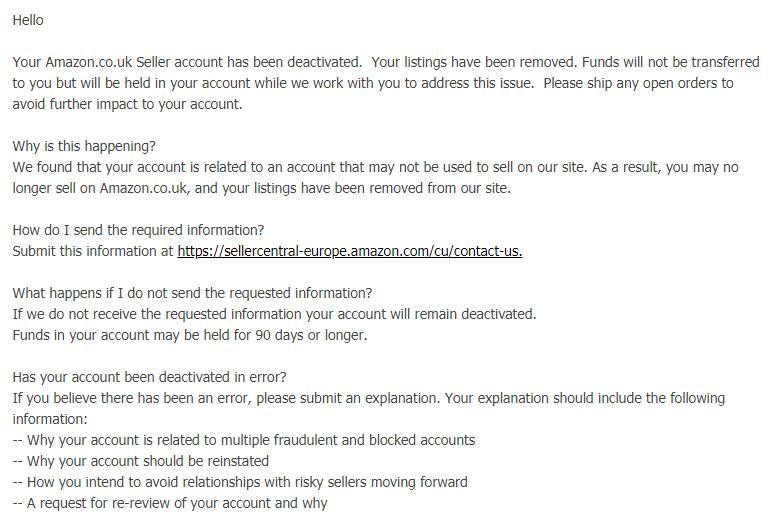Click the bullet 'Why your account should be reinstated'
This screenshot has width=783, height=527.
(141, 461)
